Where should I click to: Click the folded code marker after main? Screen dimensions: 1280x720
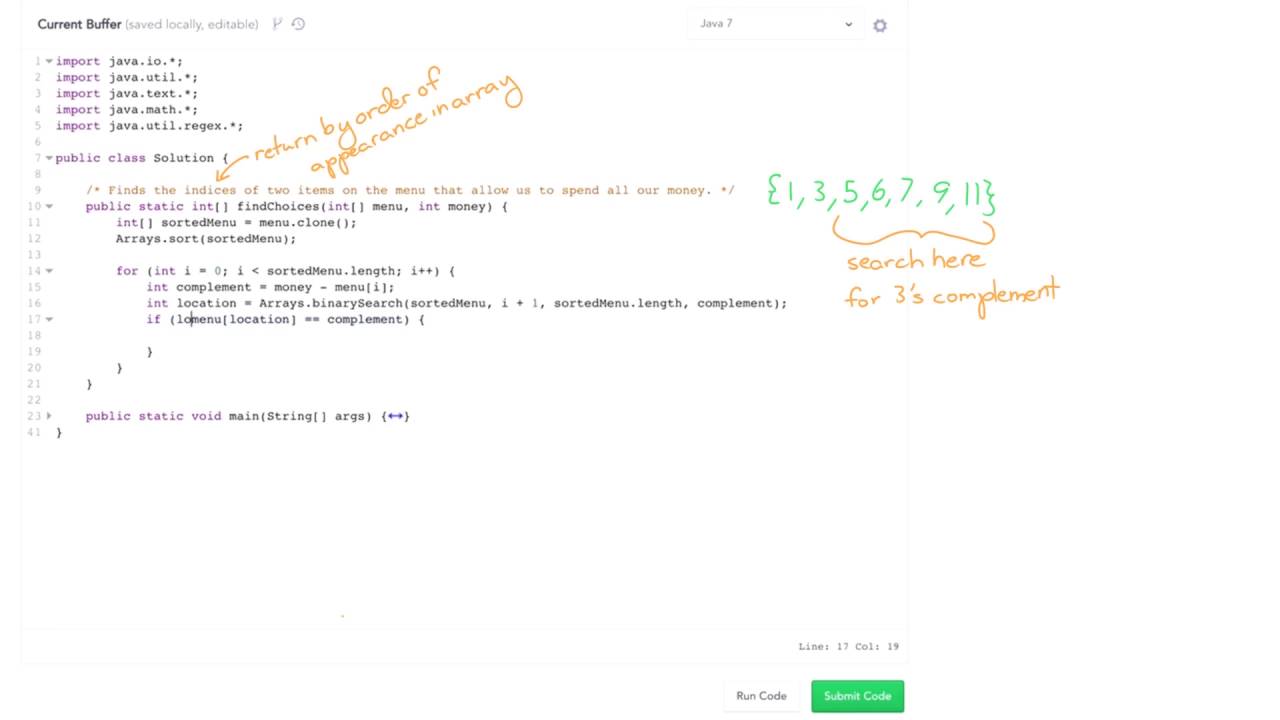pos(395,416)
